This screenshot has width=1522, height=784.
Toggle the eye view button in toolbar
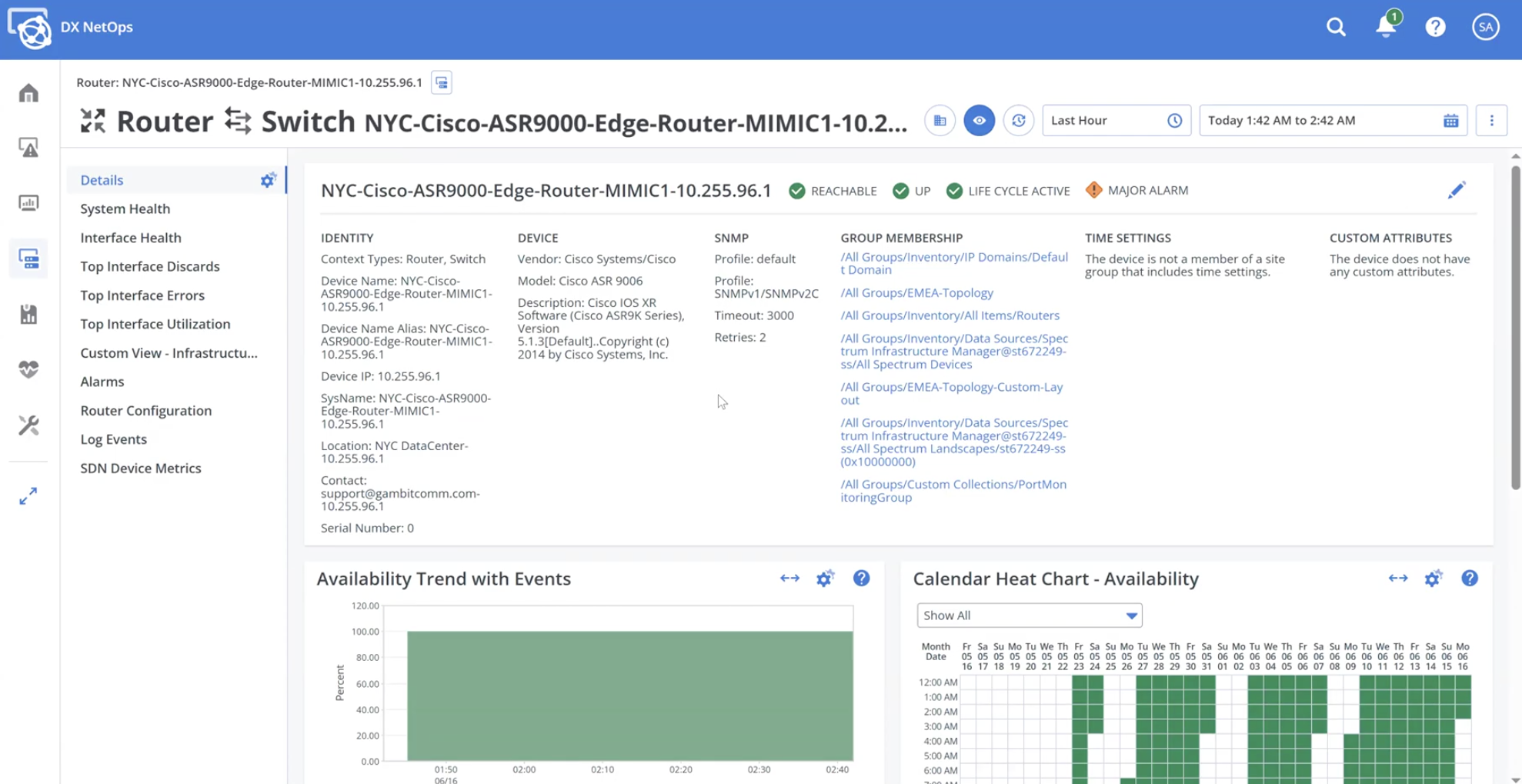979,121
